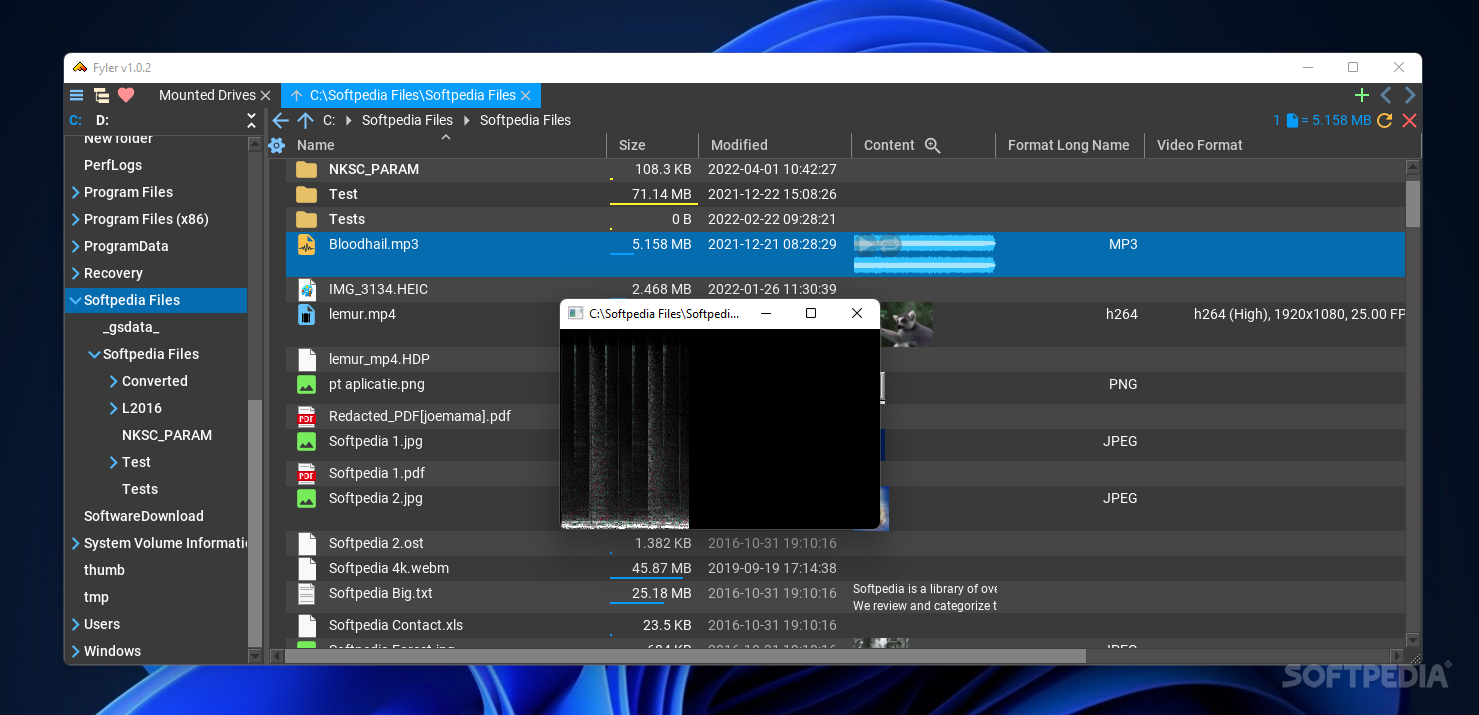
Task: Click the Softpedia 1.pdf PDF icon
Action: pyautogui.click(x=307, y=473)
